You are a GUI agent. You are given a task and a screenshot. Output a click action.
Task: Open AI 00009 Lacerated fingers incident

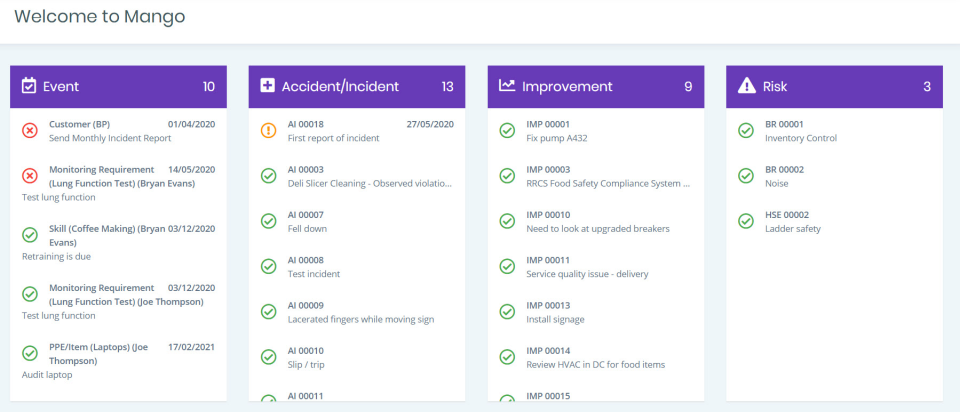click(x=360, y=312)
